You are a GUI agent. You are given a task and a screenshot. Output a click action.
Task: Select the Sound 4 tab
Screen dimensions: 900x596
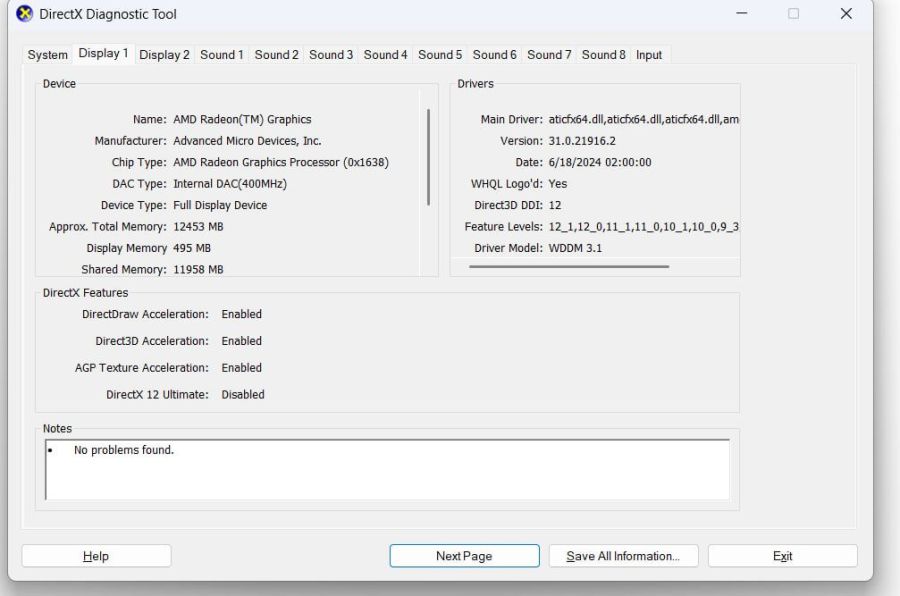tap(386, 55)
